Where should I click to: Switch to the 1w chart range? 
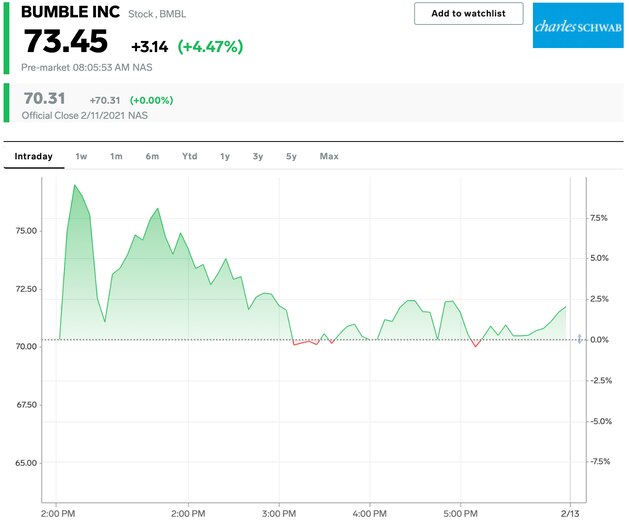tap(81, 156)
